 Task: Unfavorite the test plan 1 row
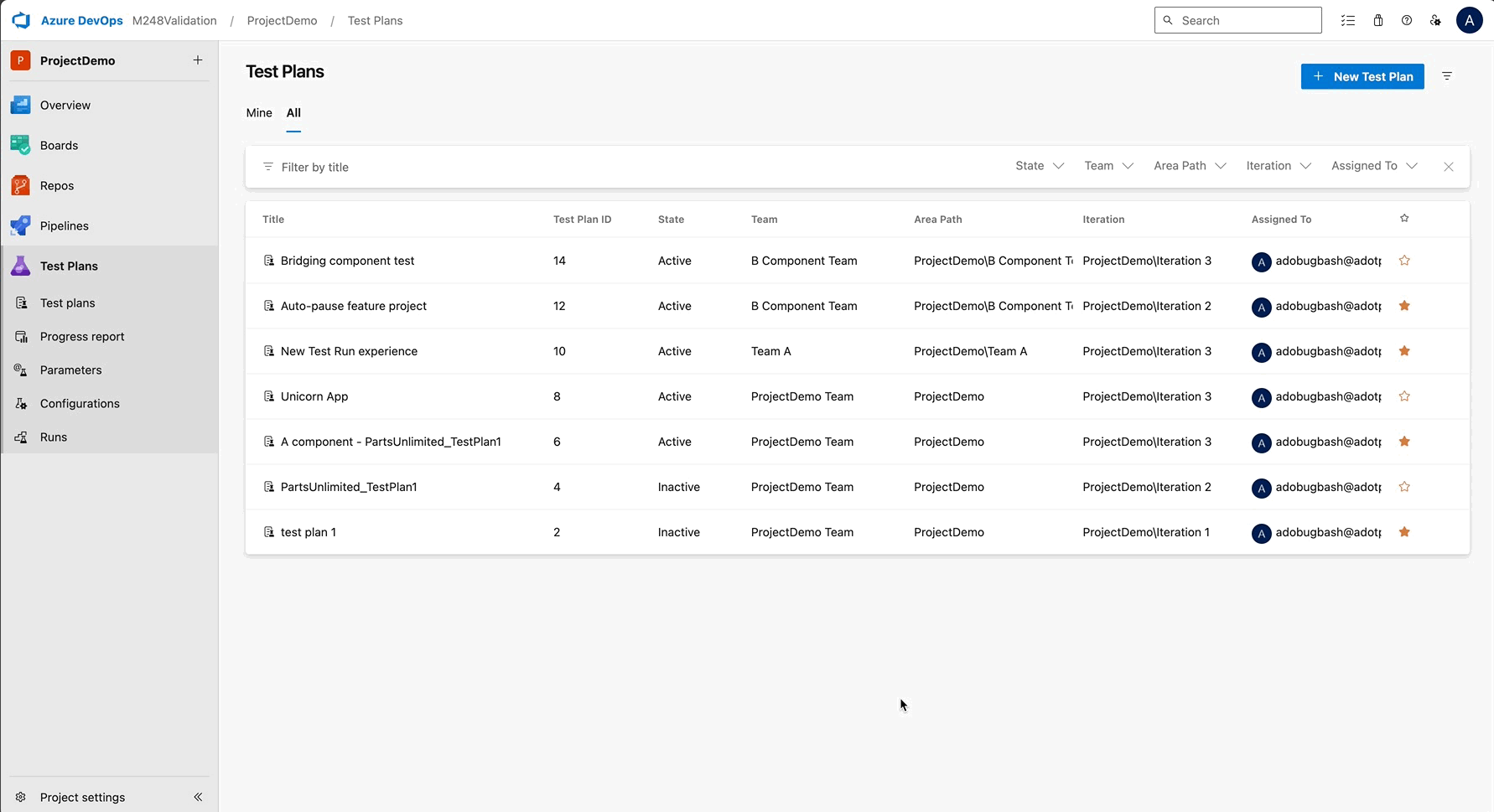tap(1404, 532)
